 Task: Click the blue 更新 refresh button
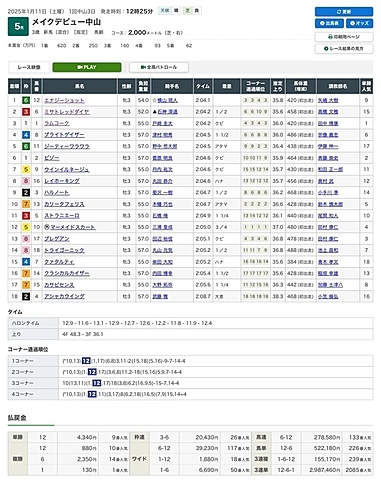tap(344, 12)
